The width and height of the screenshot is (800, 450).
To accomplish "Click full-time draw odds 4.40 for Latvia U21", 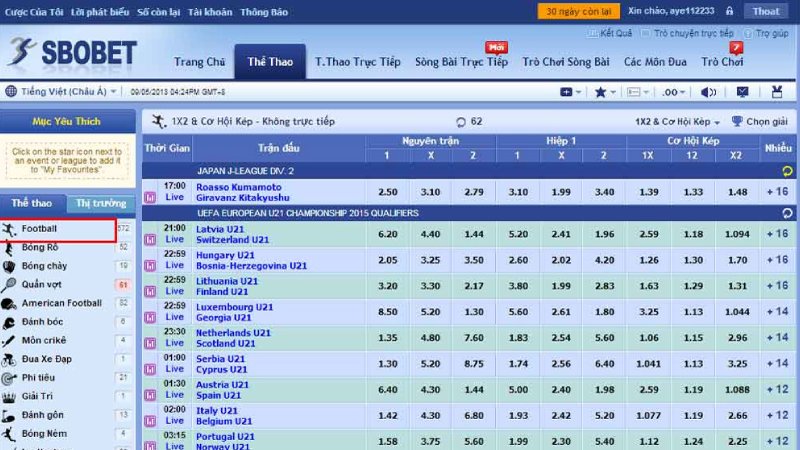I will click(430, 234).
